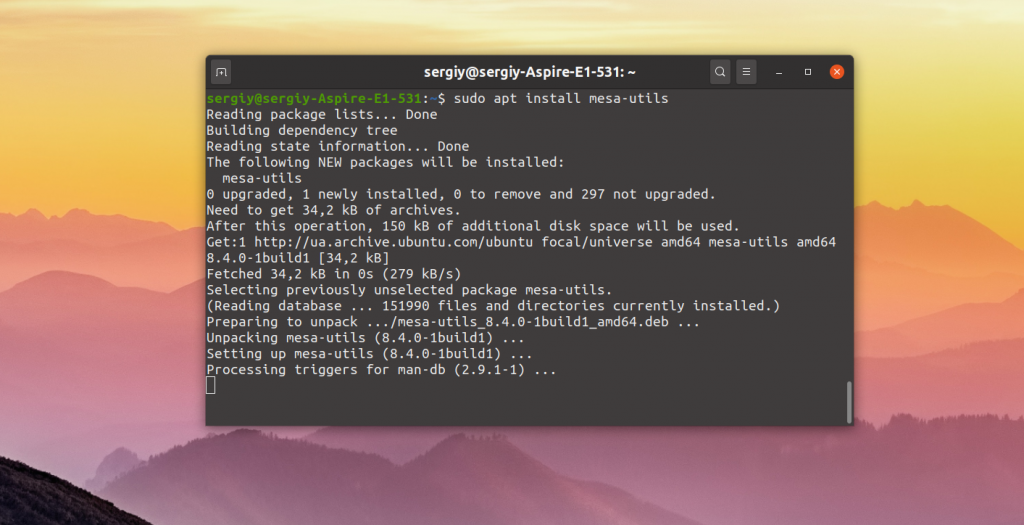Minimize the terminal window

coord(779,72)
